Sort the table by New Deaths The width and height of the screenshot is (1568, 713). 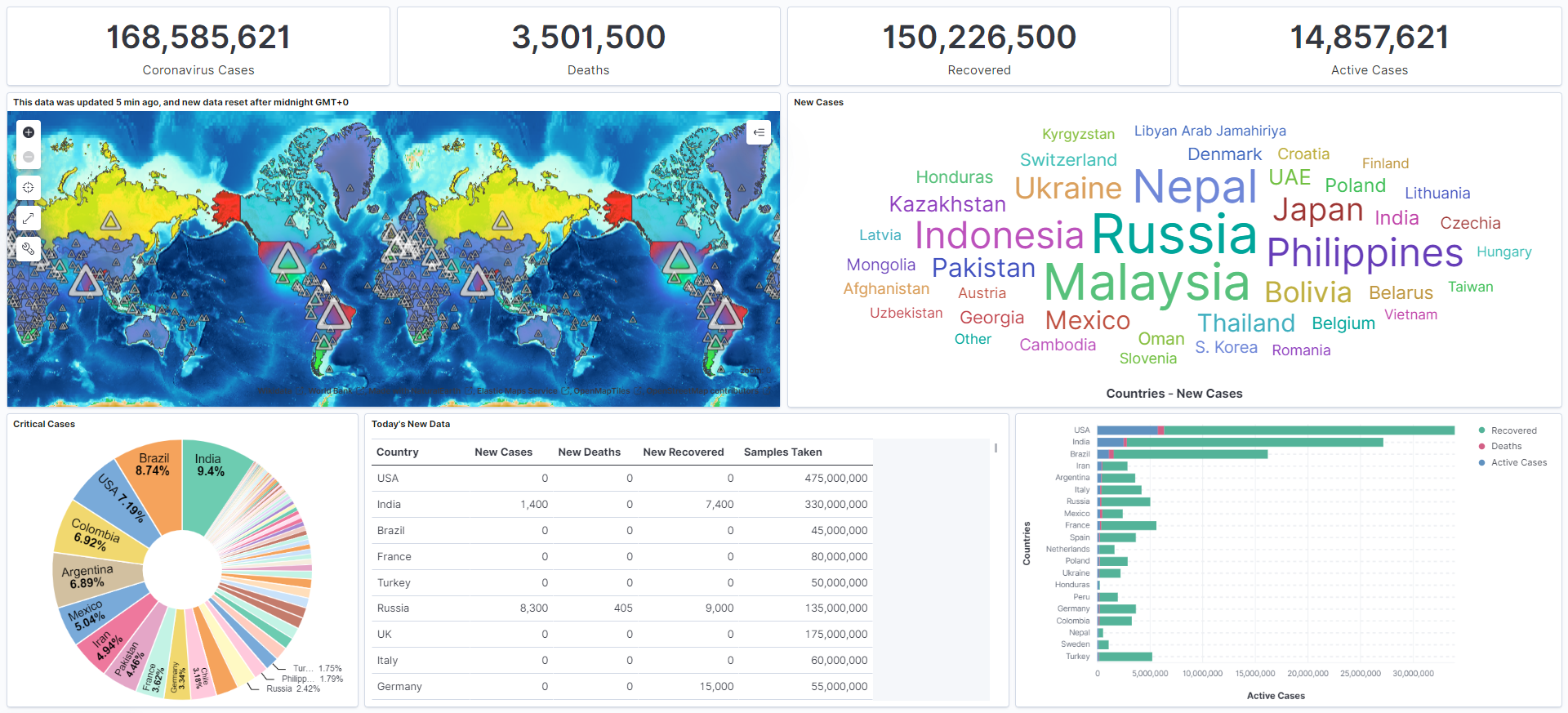(589, 452)
